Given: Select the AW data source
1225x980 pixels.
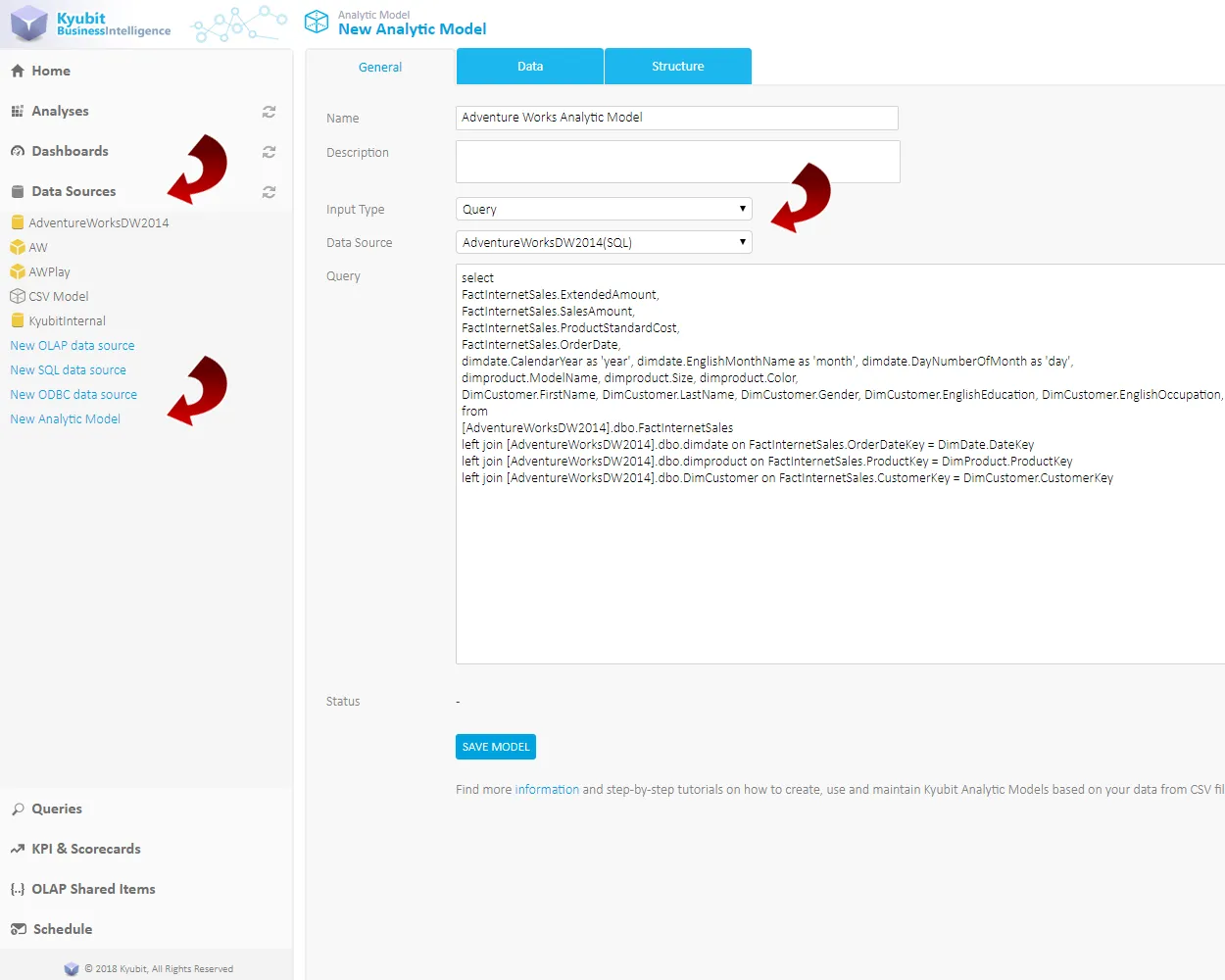Looking at the screenshot, I should pos(38,247).
